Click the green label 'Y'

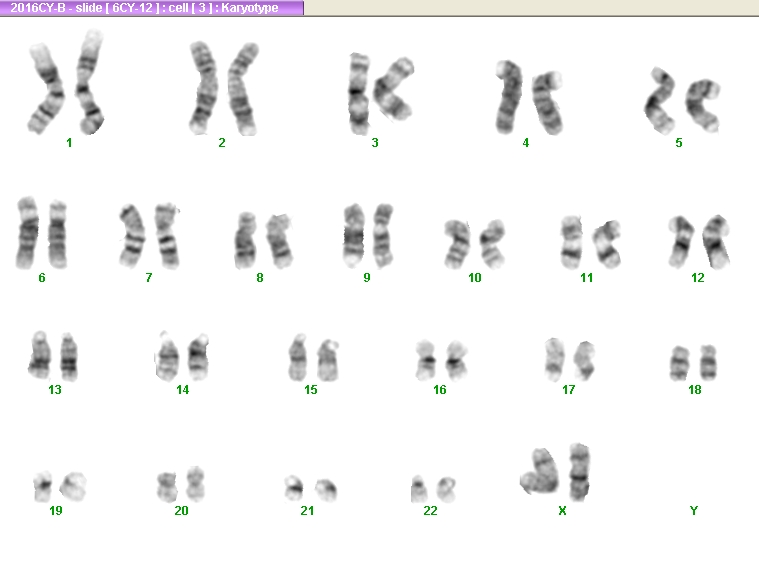pos(694,511)
